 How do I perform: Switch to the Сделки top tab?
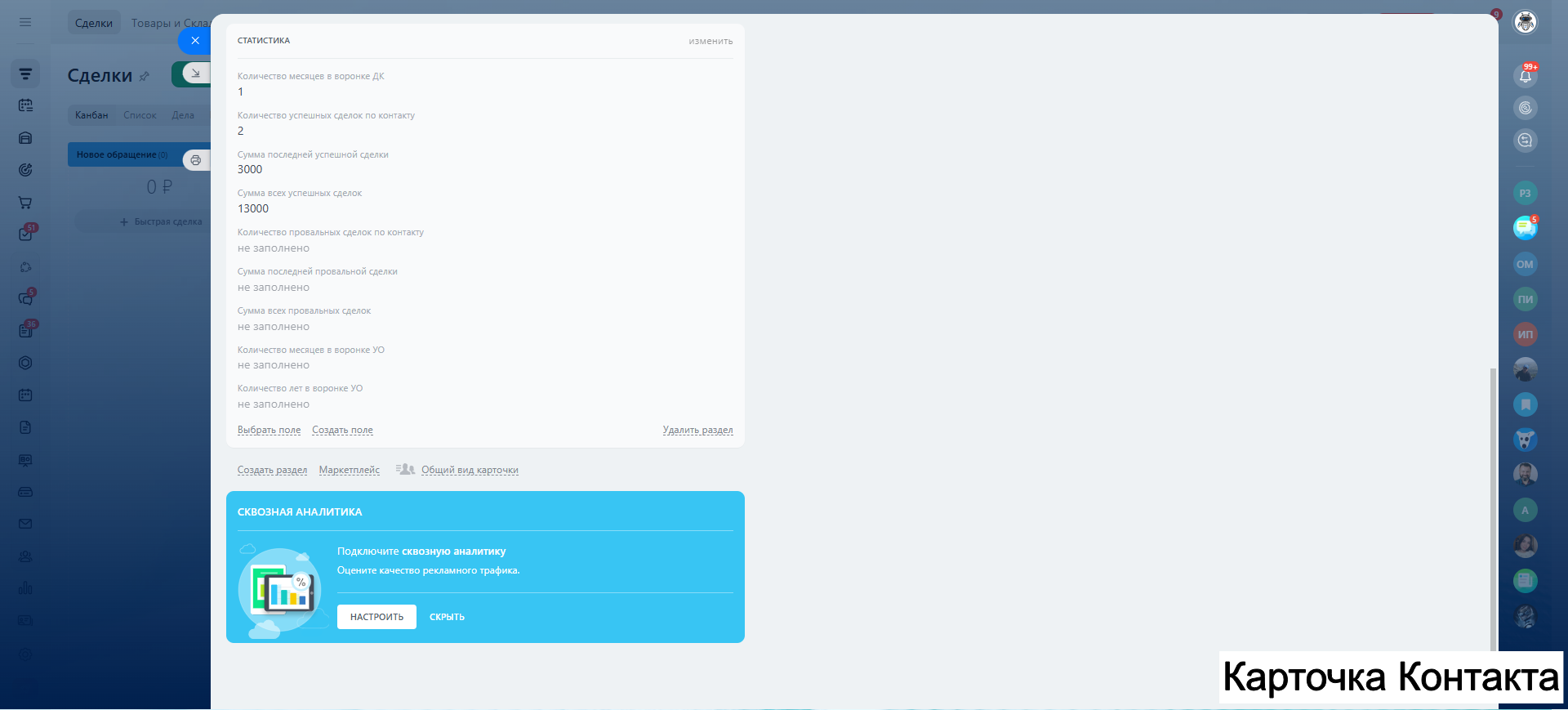click(94, 23)
